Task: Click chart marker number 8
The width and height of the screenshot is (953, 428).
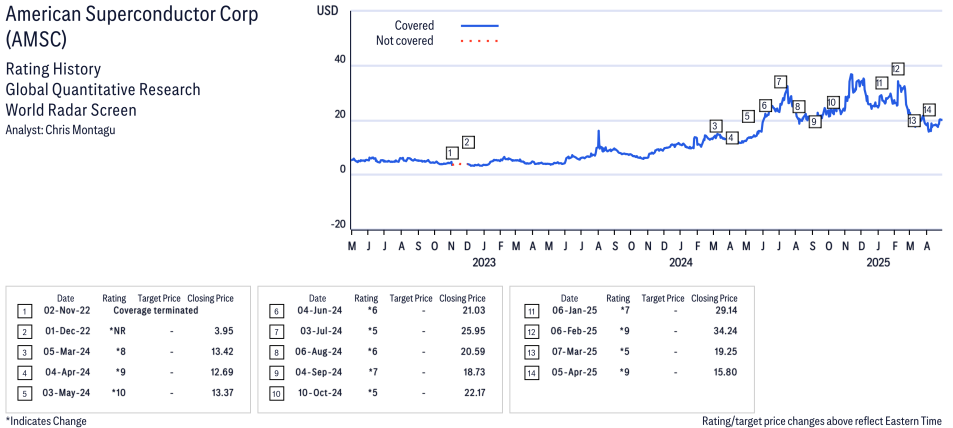Action: pos(799,107)
